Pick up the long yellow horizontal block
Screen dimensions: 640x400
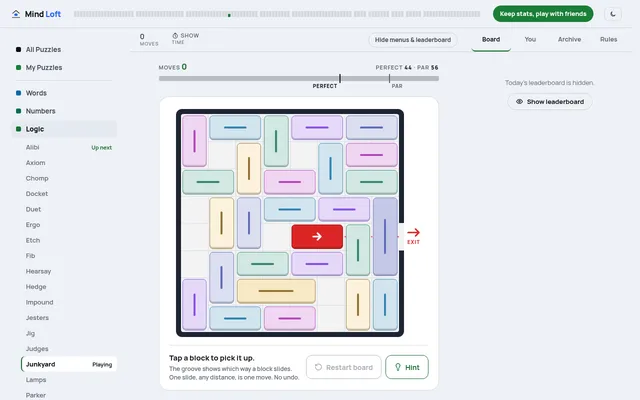coord(276,291)
